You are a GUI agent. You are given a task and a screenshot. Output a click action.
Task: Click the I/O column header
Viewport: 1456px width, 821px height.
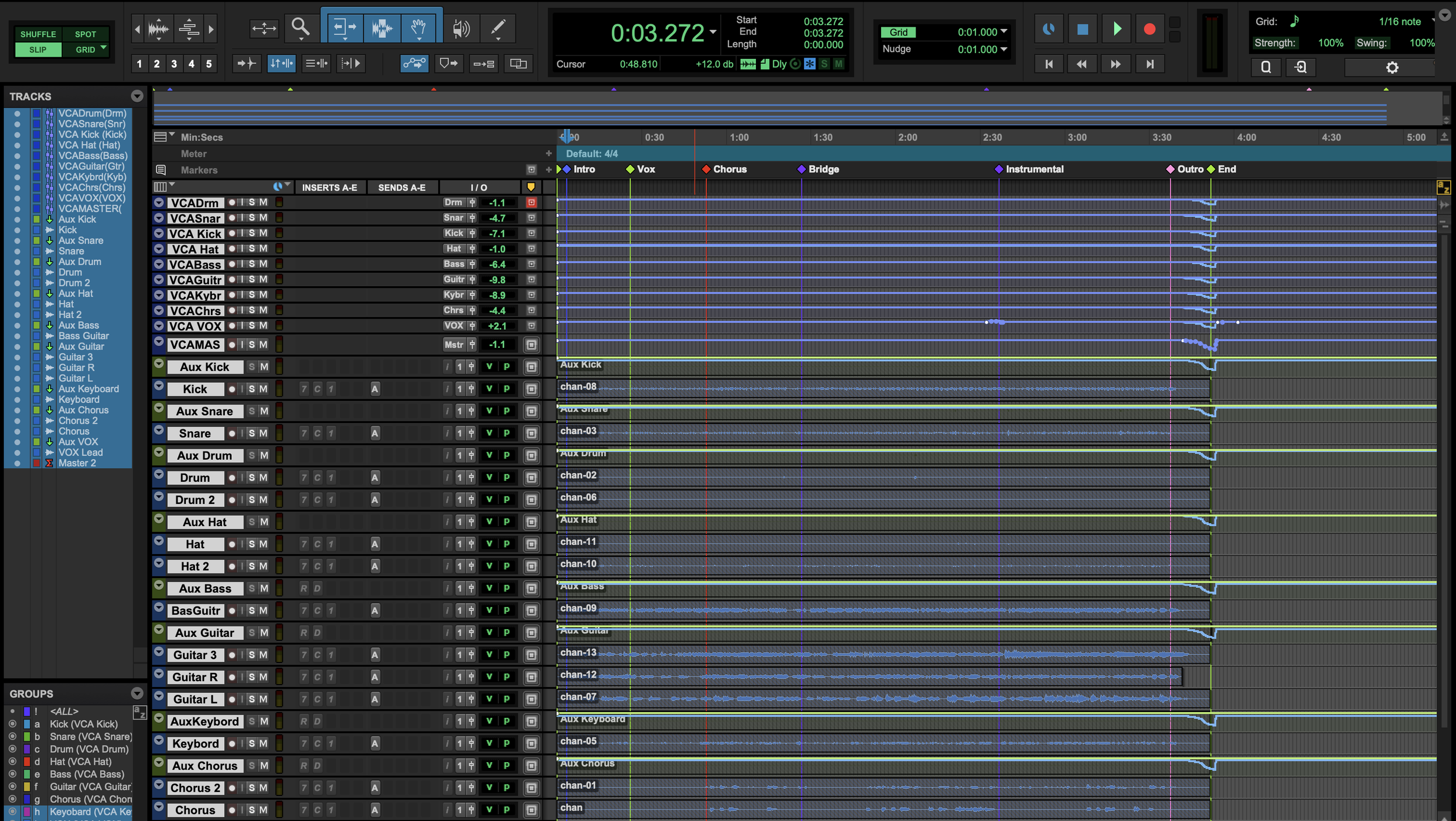pos(479,188)
